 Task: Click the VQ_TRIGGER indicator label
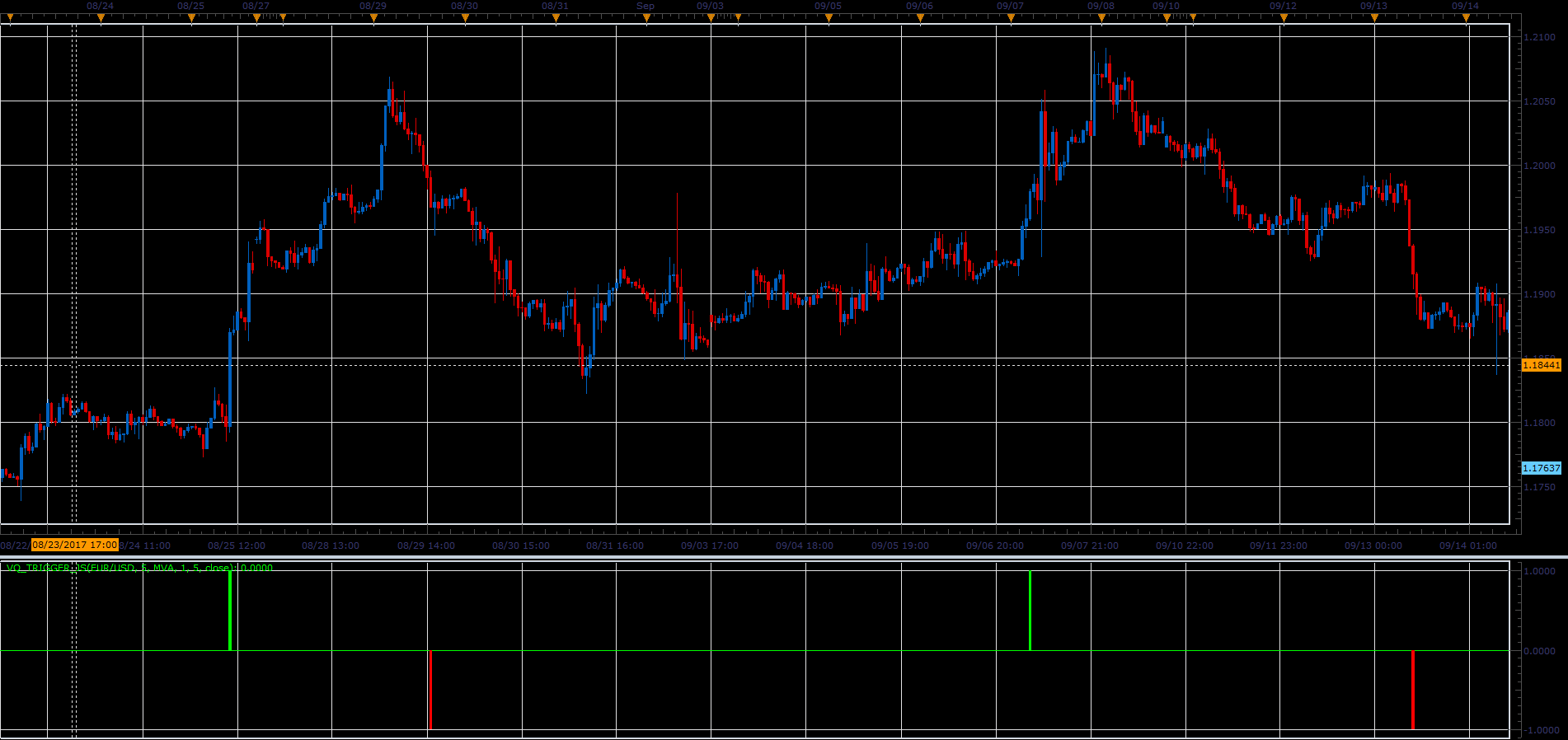tap(139, 568)
